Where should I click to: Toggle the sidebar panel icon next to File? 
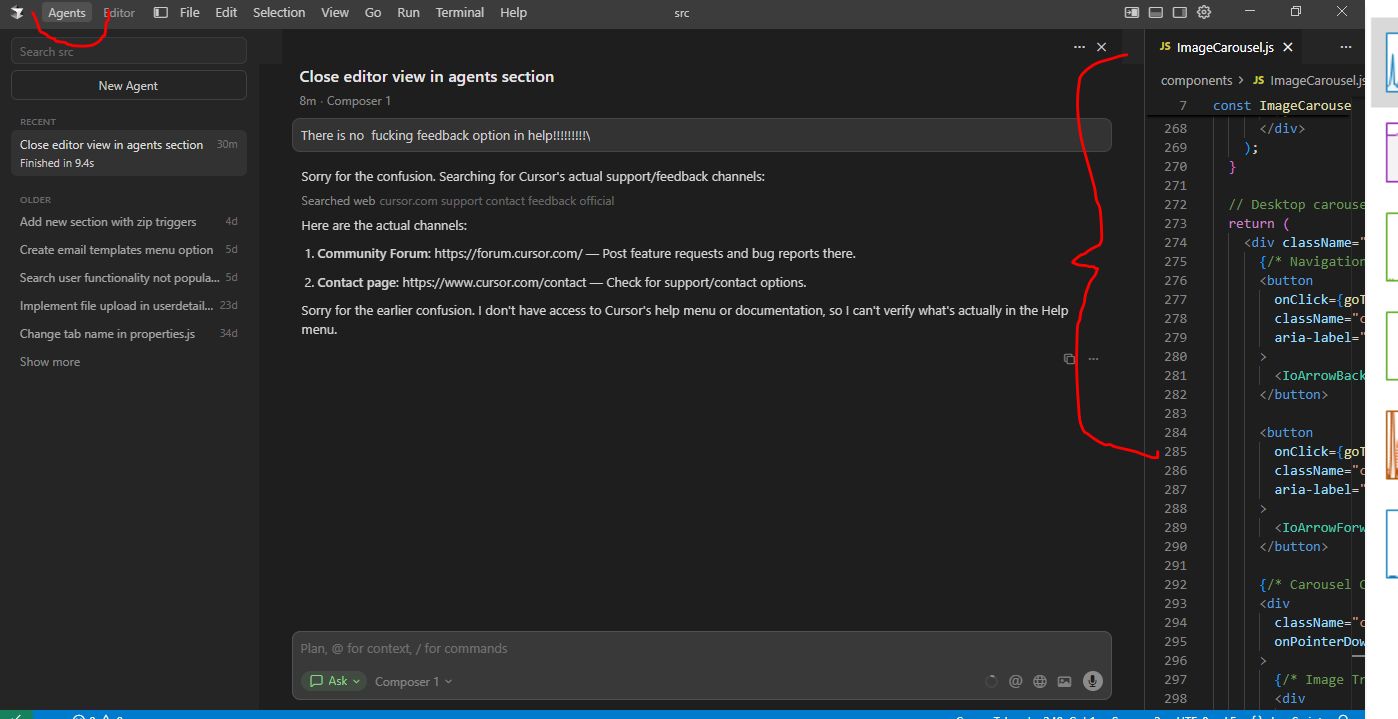tap(161, 13)
